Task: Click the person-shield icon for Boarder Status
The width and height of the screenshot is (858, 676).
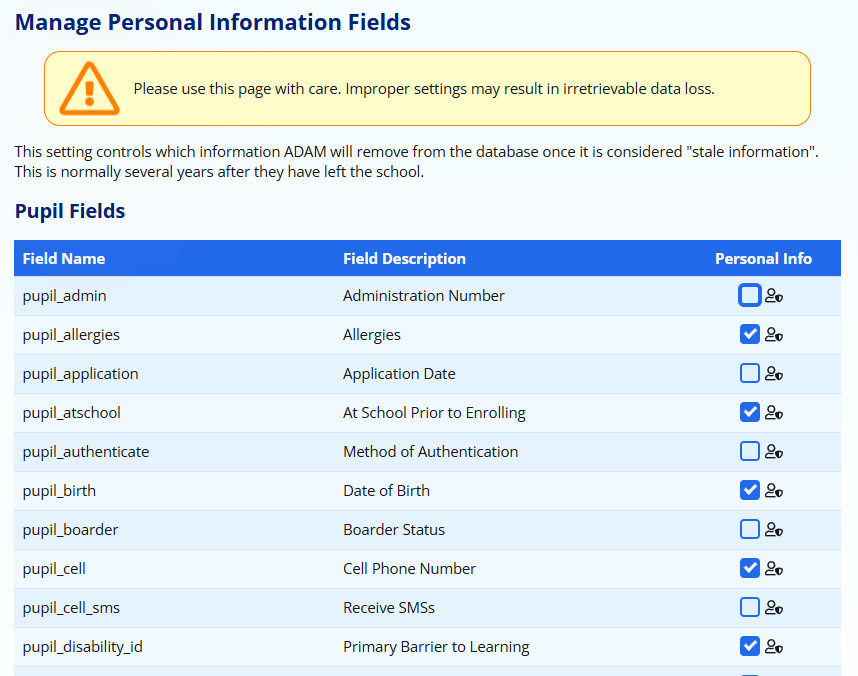Action: (x=774, y=530)
